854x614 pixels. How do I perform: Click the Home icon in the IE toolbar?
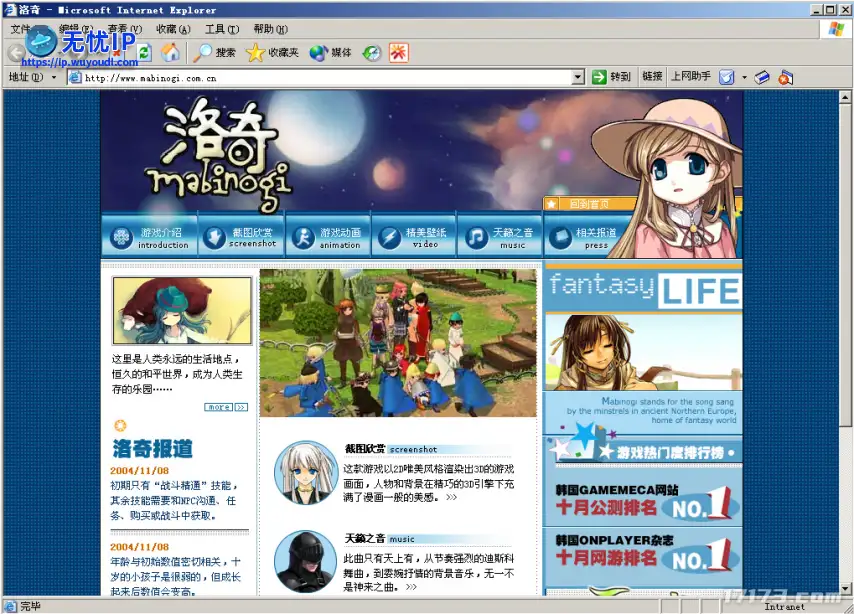pos(172,53)
